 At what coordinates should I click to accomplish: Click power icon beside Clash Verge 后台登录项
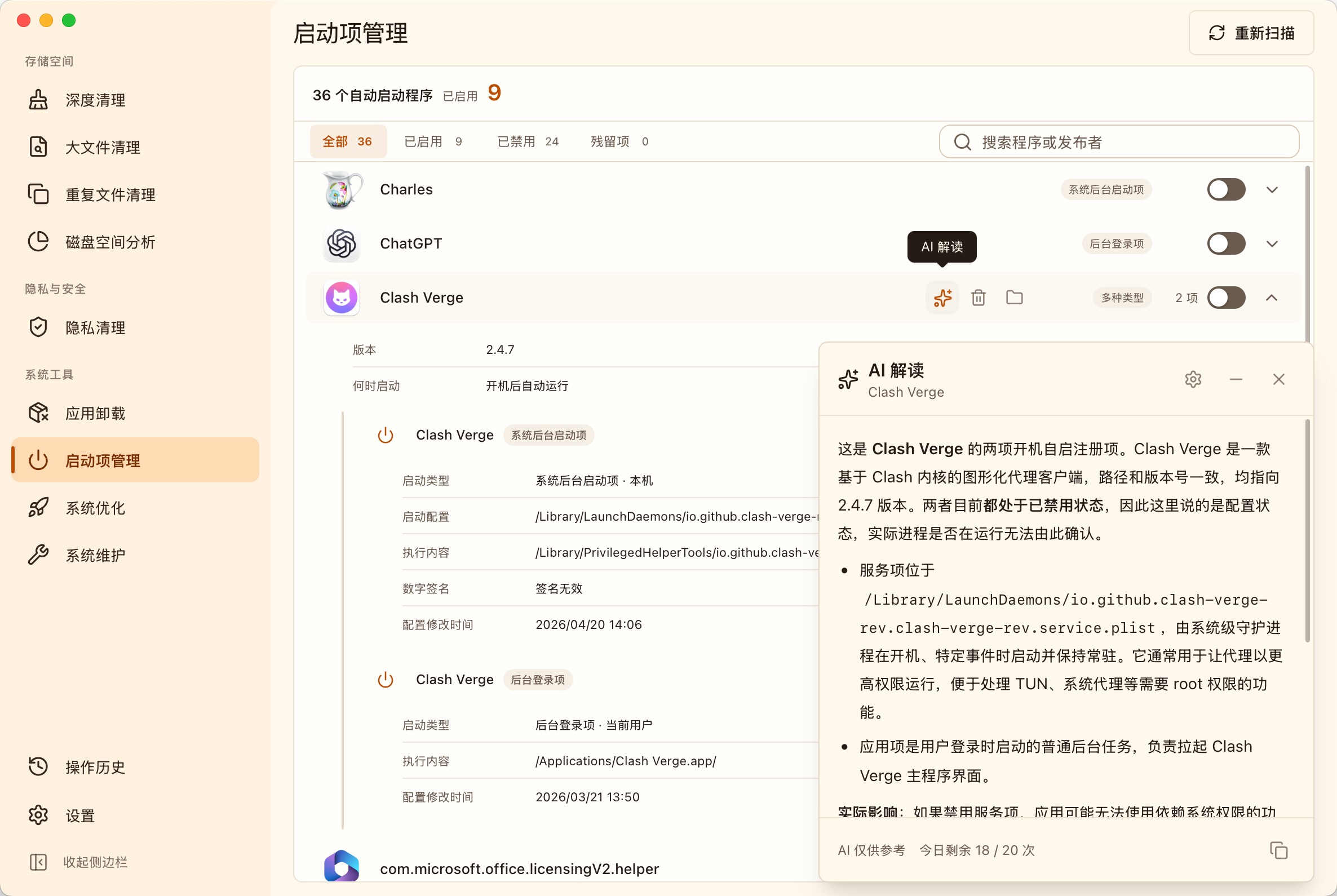point(386,680)
